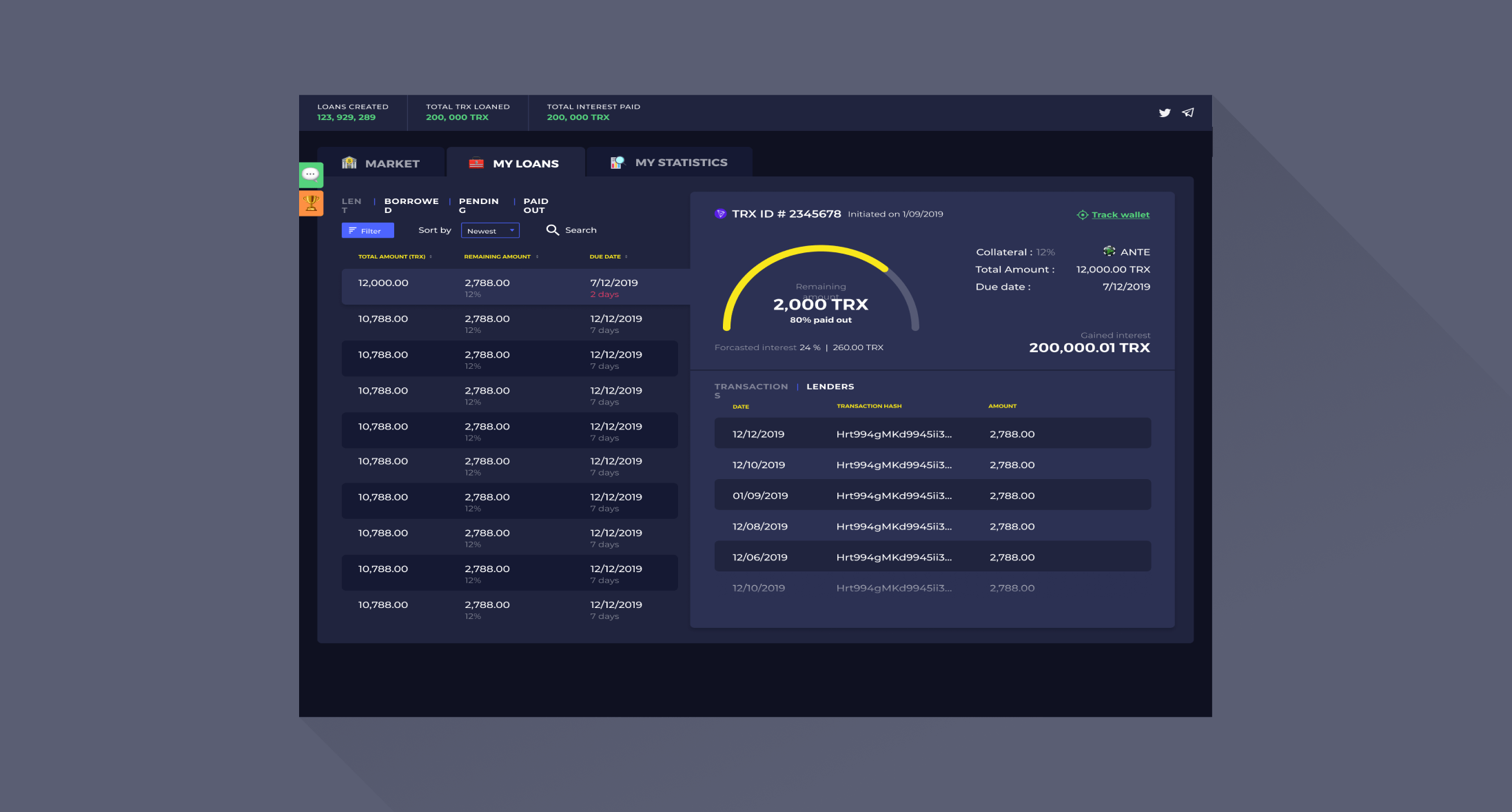
Task: Click the chart icon beside My Statistics
Action: 617,162
